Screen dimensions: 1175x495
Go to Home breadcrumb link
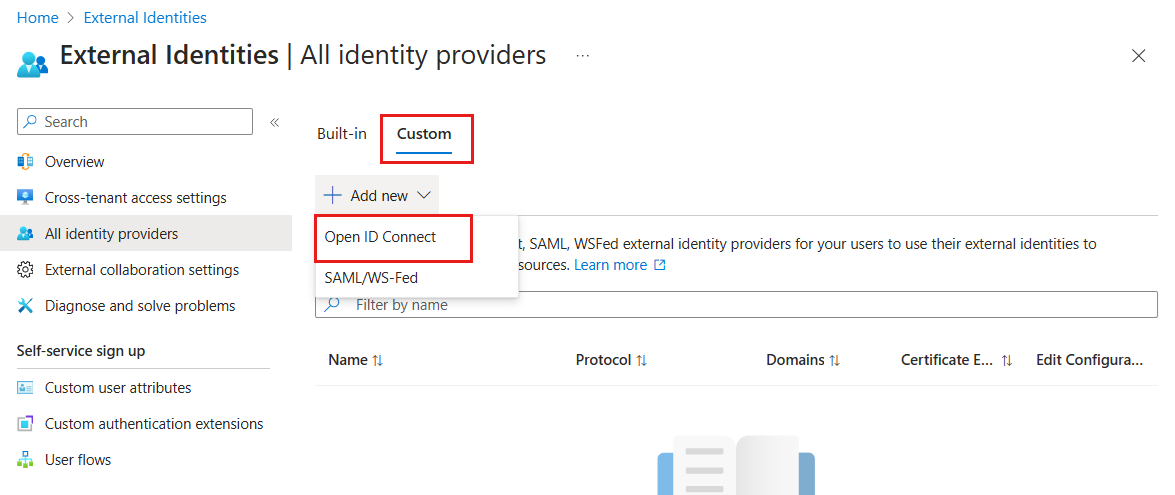pos(37,17)
